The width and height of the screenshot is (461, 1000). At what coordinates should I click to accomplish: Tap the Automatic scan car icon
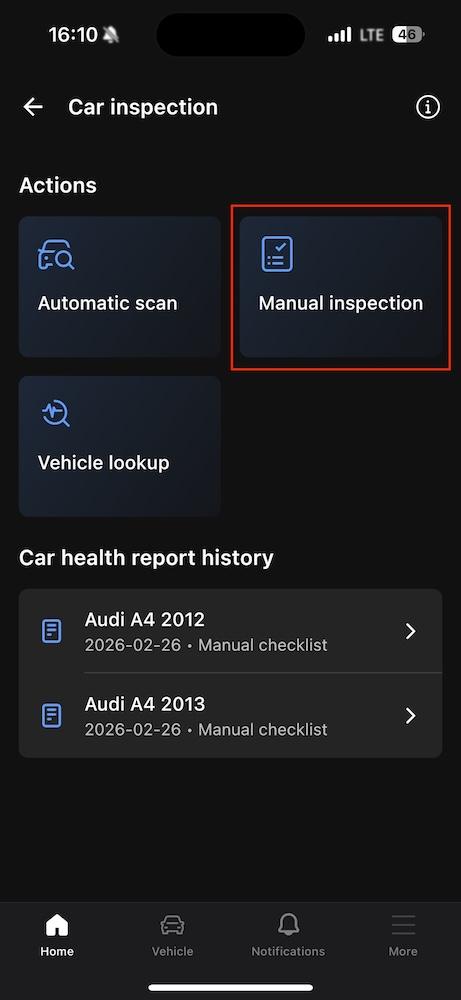[x=56, y=254]
